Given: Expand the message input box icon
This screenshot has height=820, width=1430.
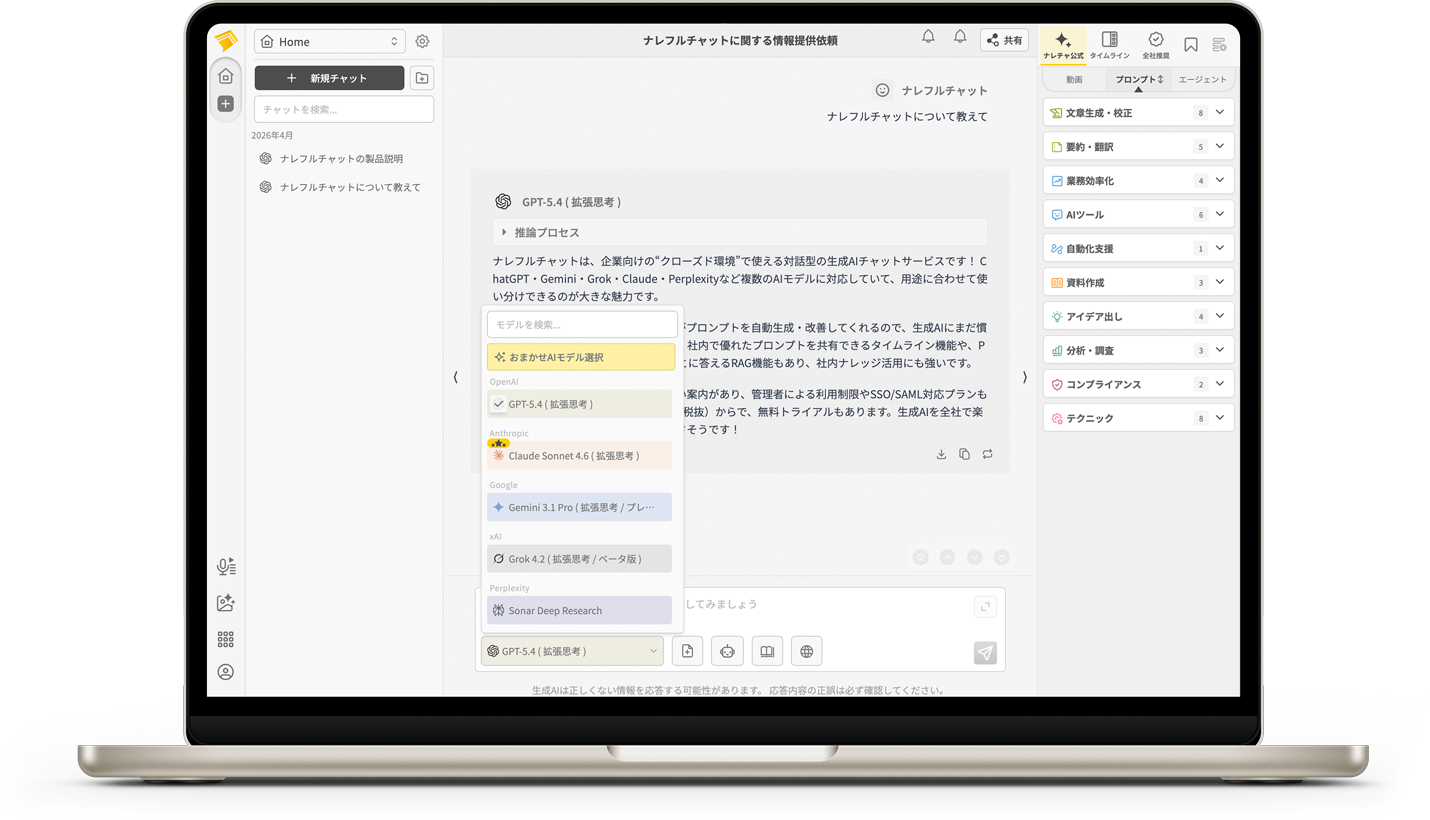Looking at the screenshot, I should coord(985,607).
